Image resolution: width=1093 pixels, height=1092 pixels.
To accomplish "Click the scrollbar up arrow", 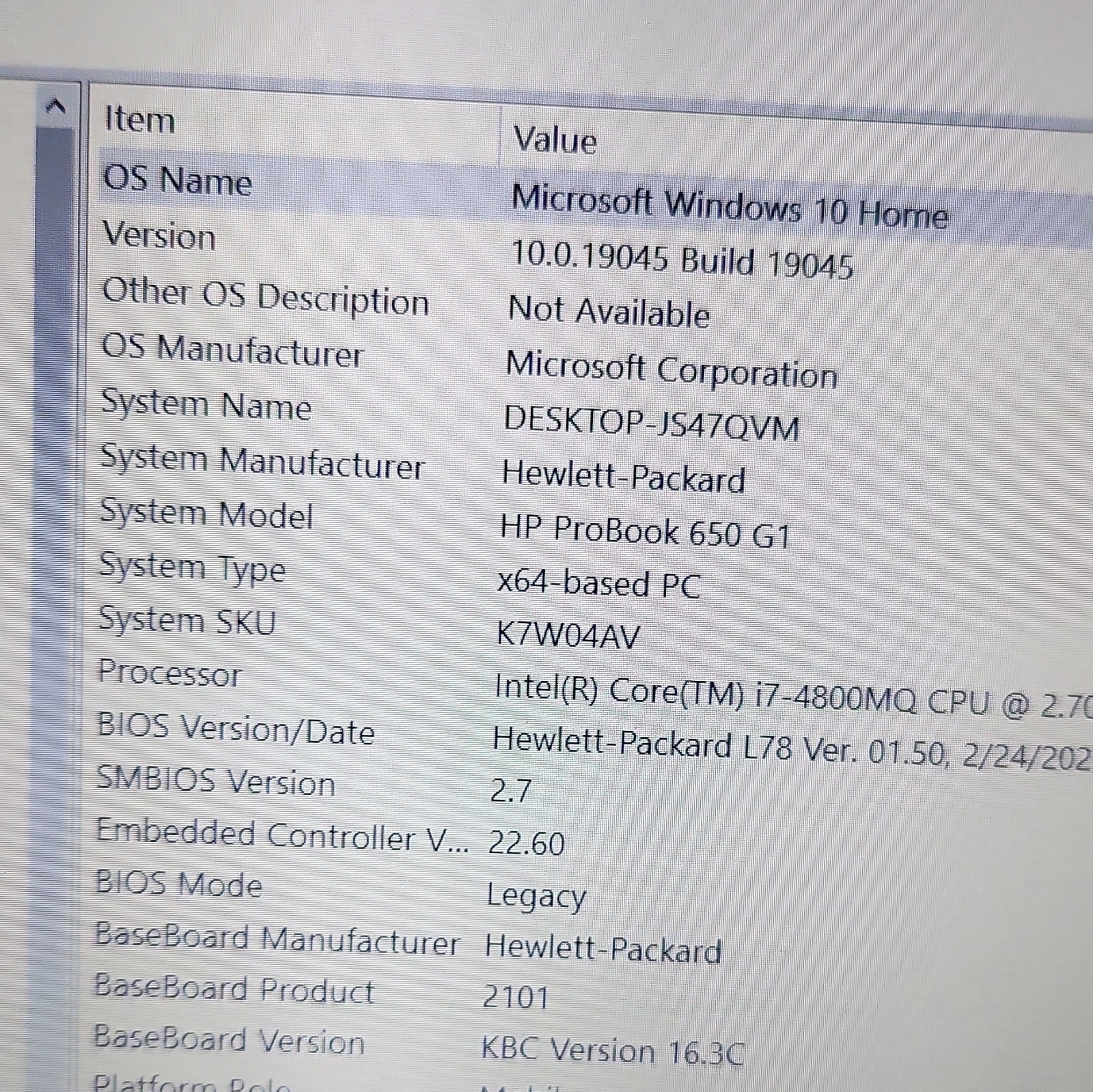I will point(56,105).
